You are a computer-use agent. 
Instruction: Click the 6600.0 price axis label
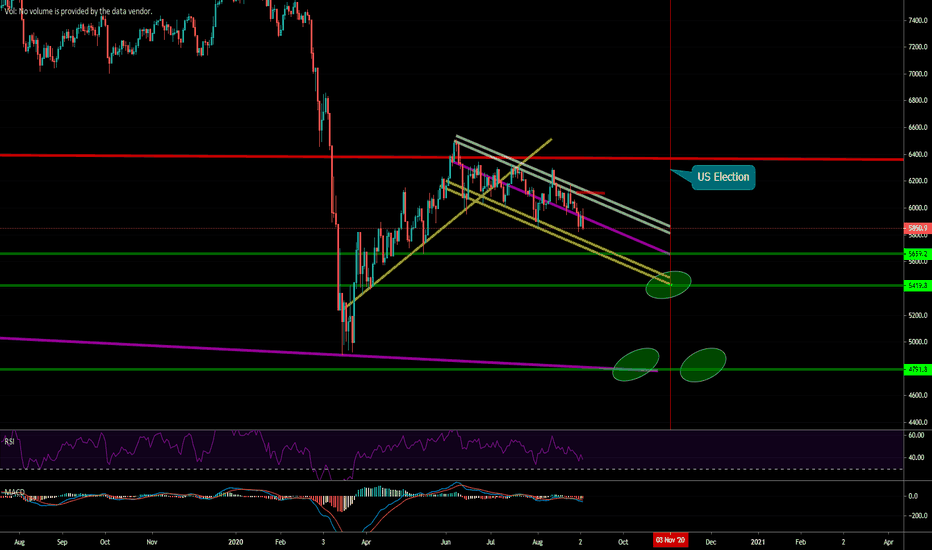pyautogui.click(x=918, y=128)
